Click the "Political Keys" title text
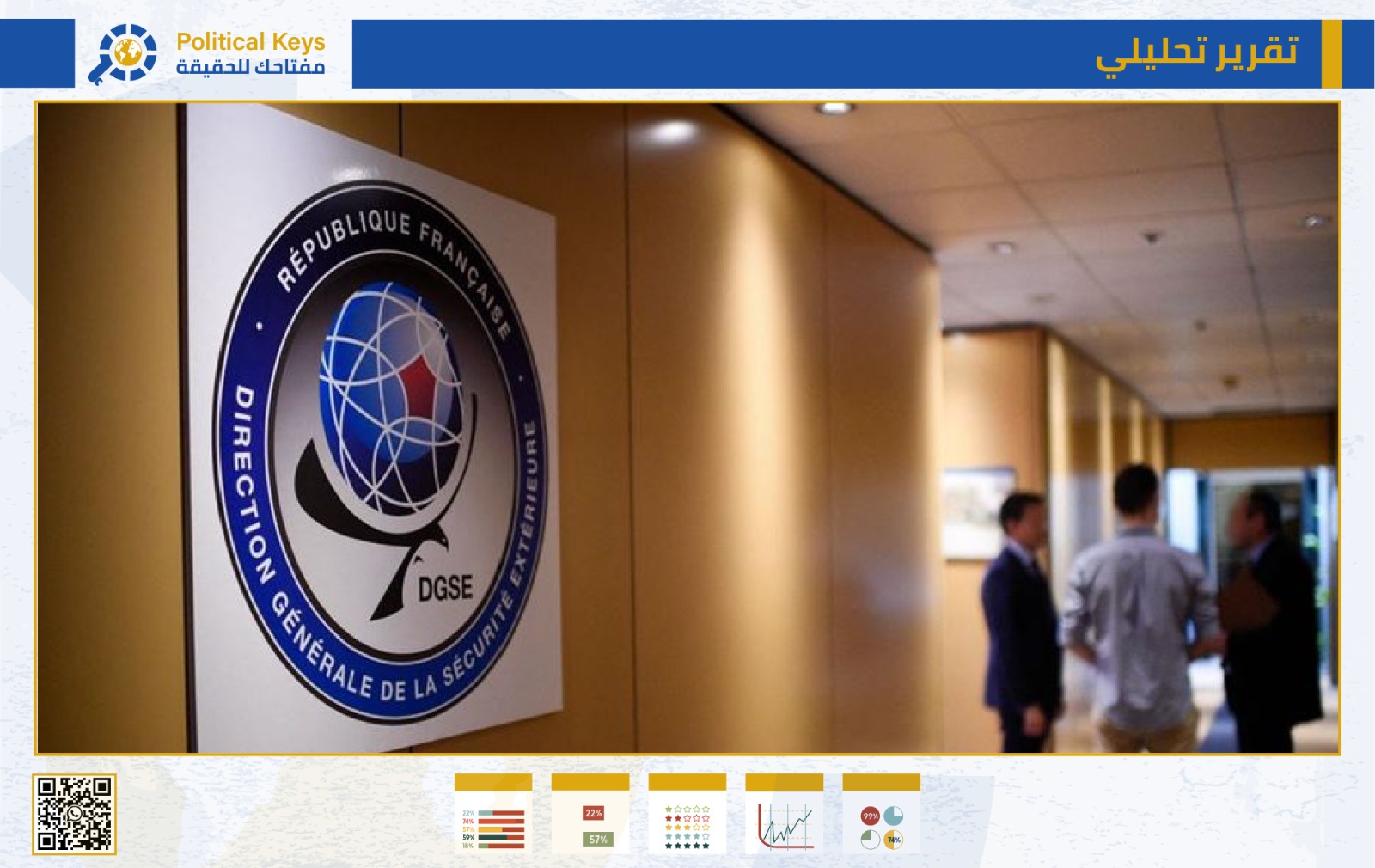1375x868 pixels. [x=250, y=41]
